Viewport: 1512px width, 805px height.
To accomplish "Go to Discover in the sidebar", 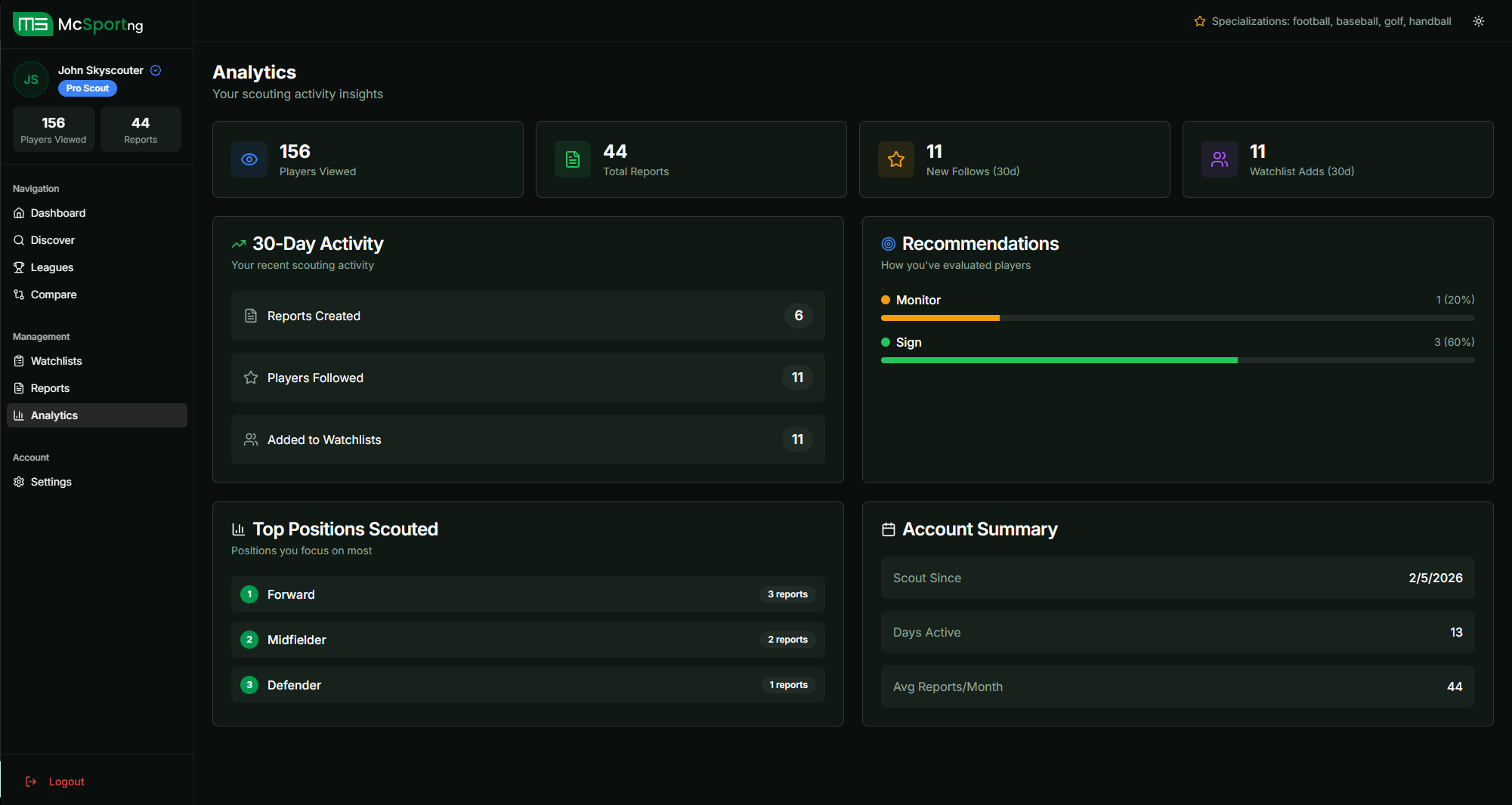I will [x=53, y=240].
